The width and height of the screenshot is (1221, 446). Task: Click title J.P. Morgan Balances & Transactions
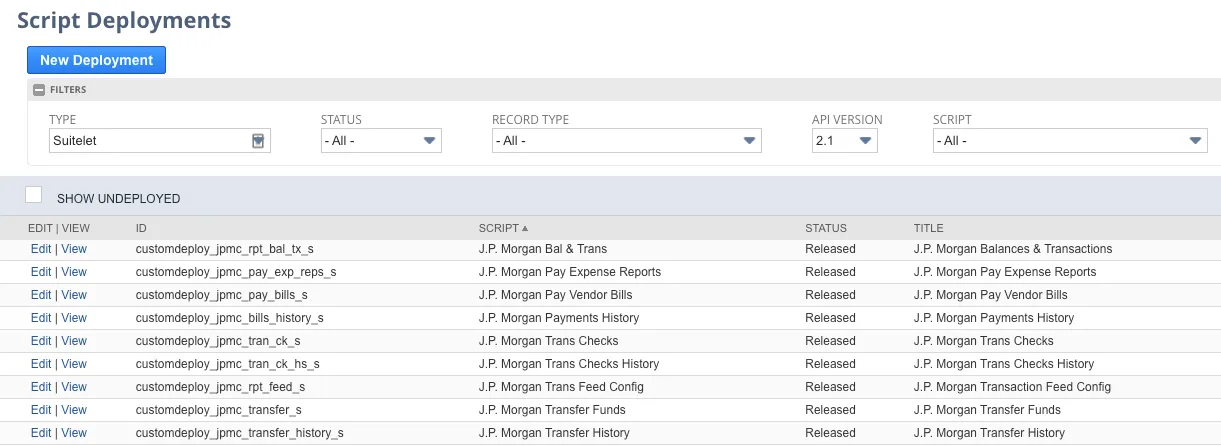[x=1013, y=249]
